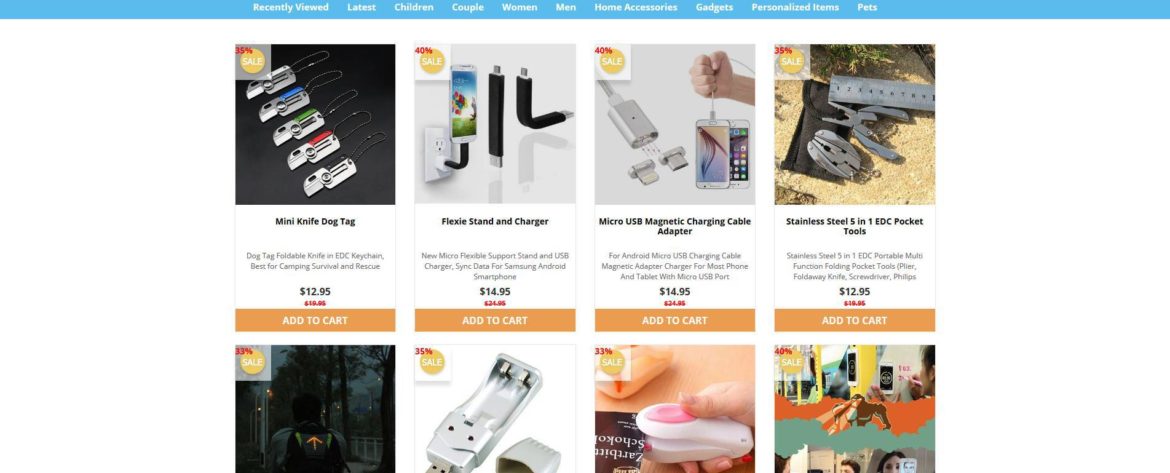The image size is (1170, 473).
Task: Open the Home Accessories category
Action: (x=636, y=7)
